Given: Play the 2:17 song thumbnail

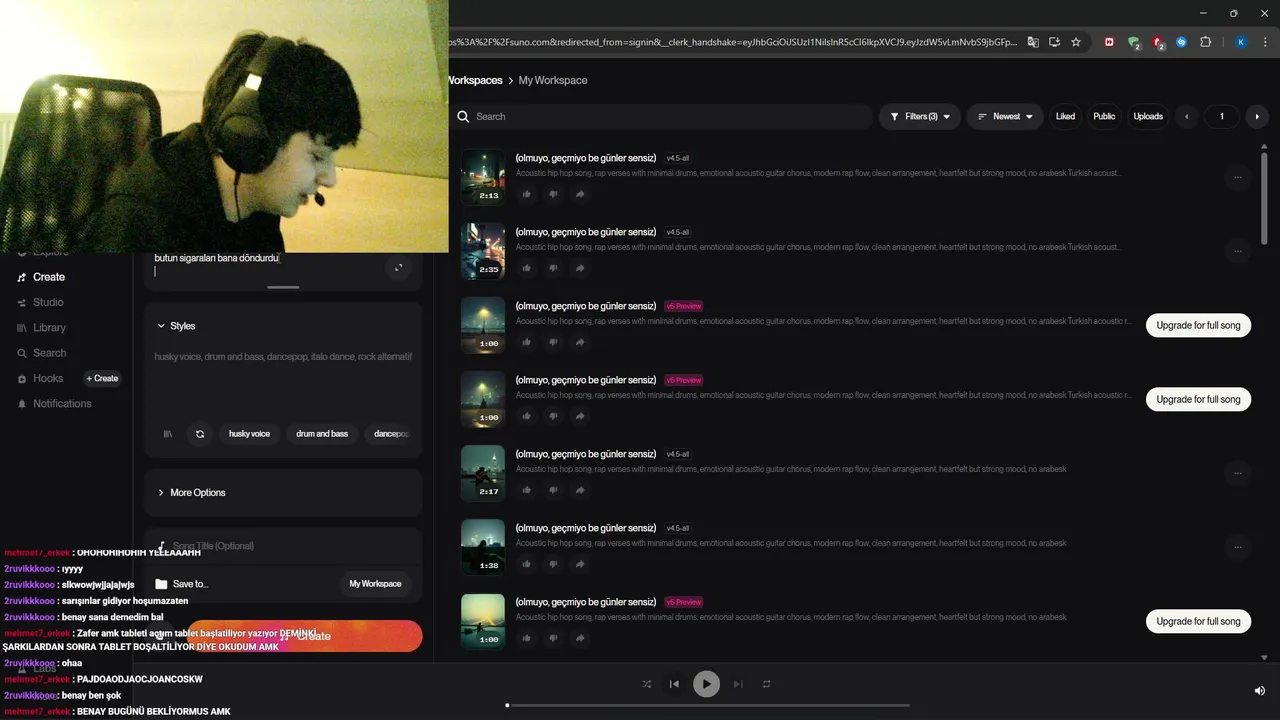Looking at the screenshot, I should click(483, 472).
